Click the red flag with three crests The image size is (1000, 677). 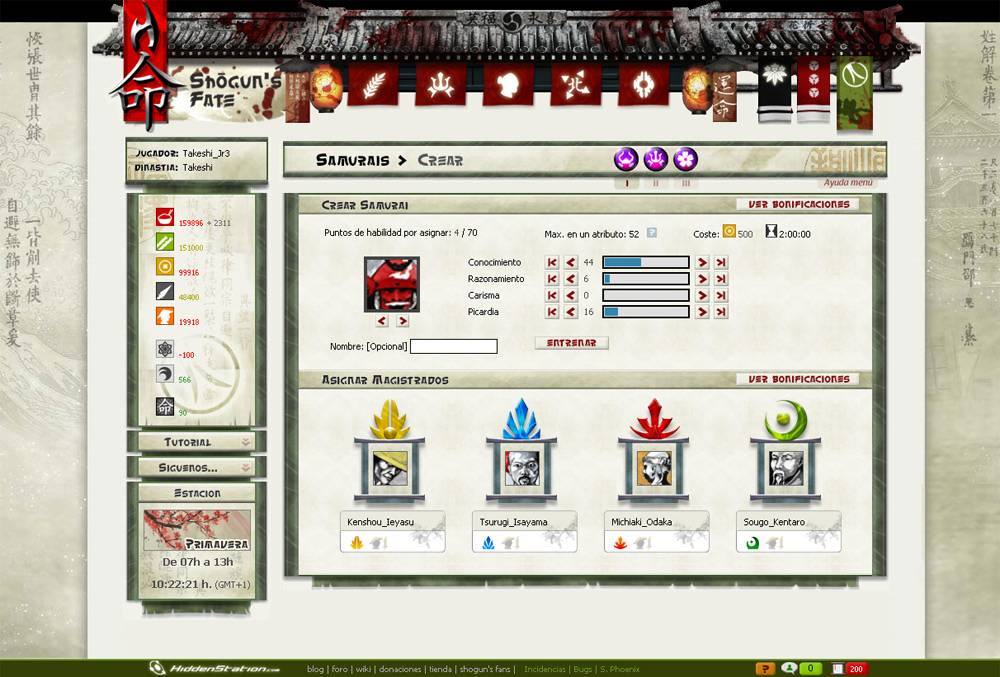[814, 88]
